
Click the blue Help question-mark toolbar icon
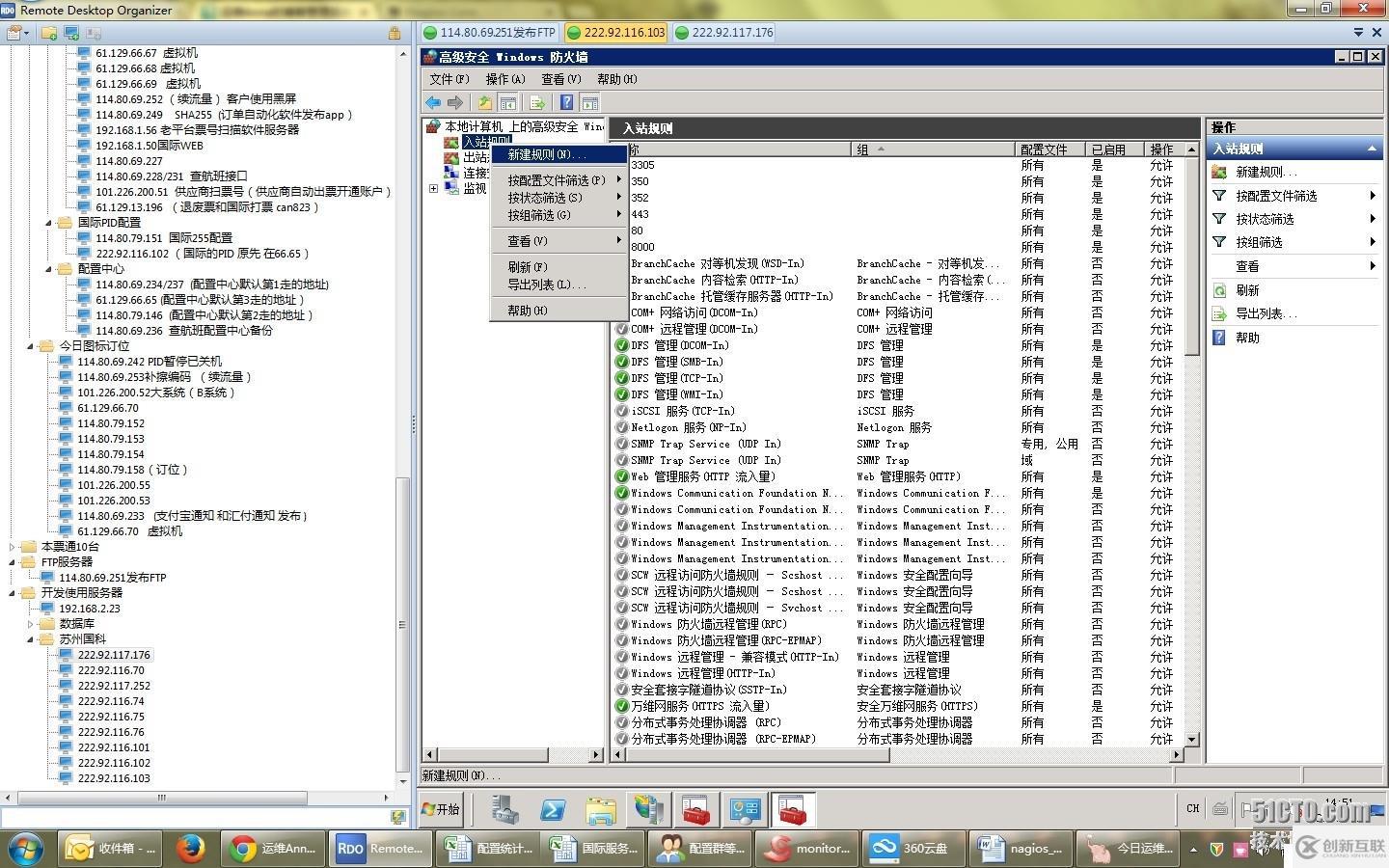pyautogui.click(x=566, y=102)
